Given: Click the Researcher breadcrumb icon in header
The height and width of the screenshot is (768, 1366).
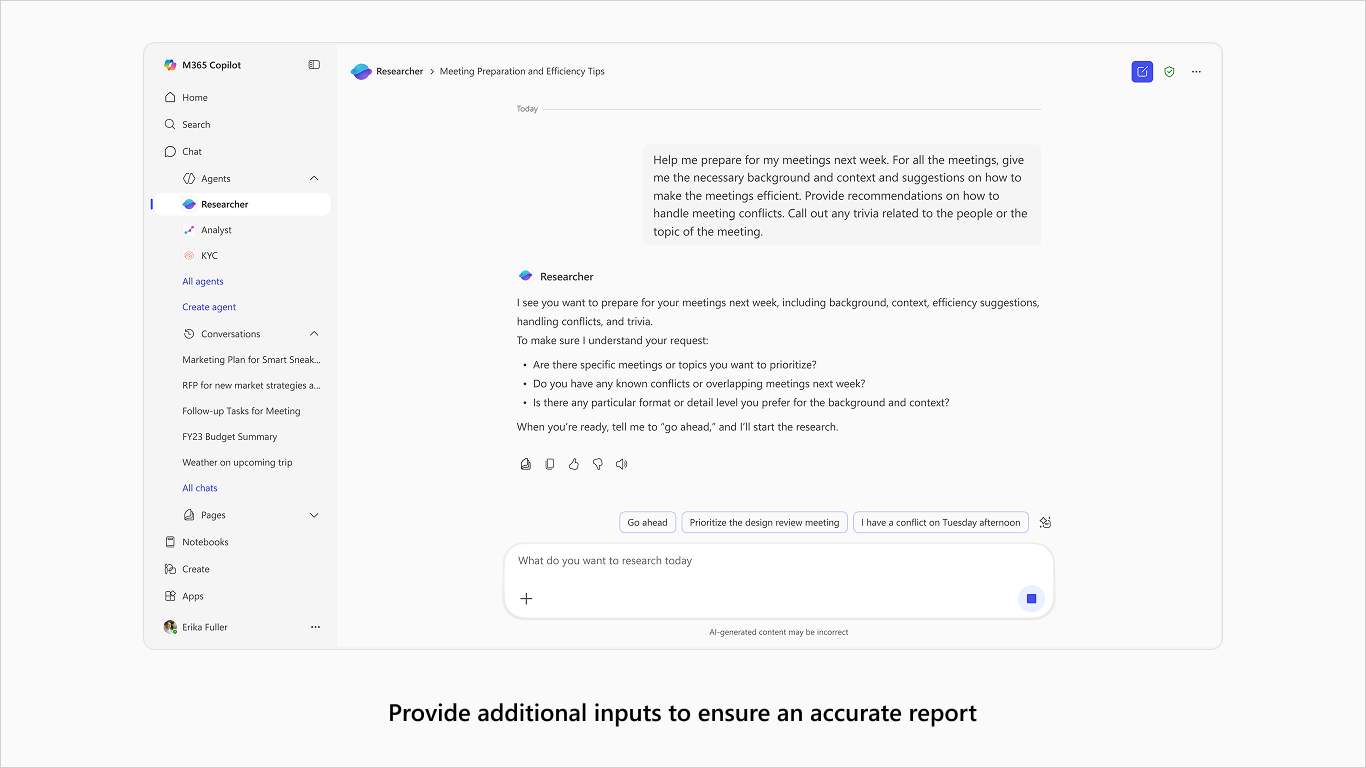Looking at the screenshot, I should click(x=361, y=72).
